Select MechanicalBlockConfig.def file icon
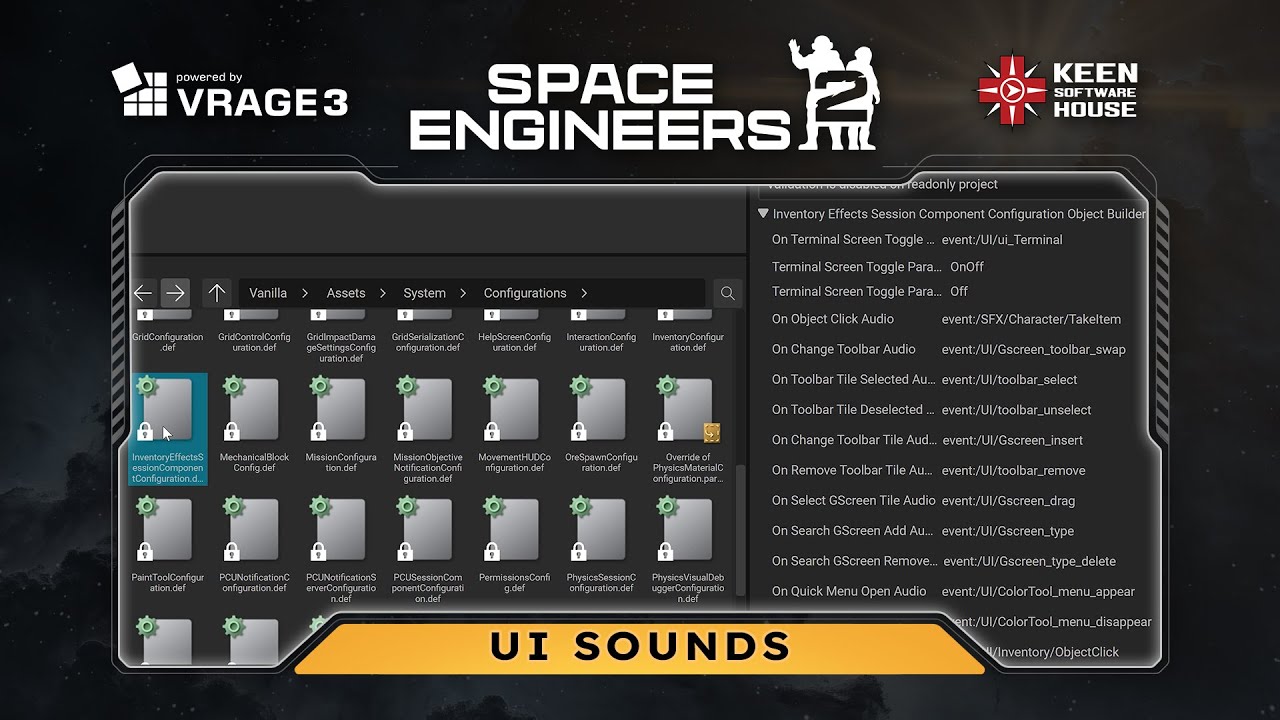The width and height of the screenshot is (1280, 720). click(x=252, y=410)
